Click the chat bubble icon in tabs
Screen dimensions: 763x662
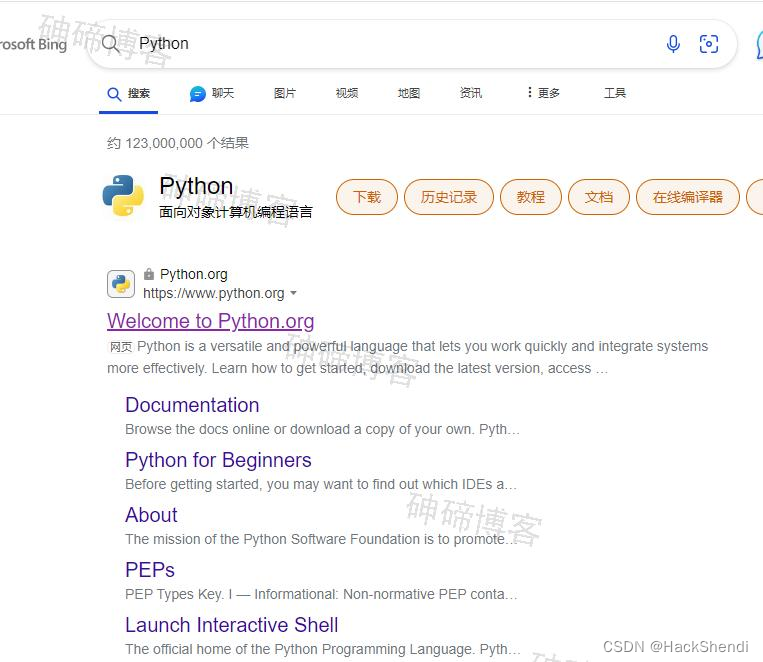[x=198, y=93]
